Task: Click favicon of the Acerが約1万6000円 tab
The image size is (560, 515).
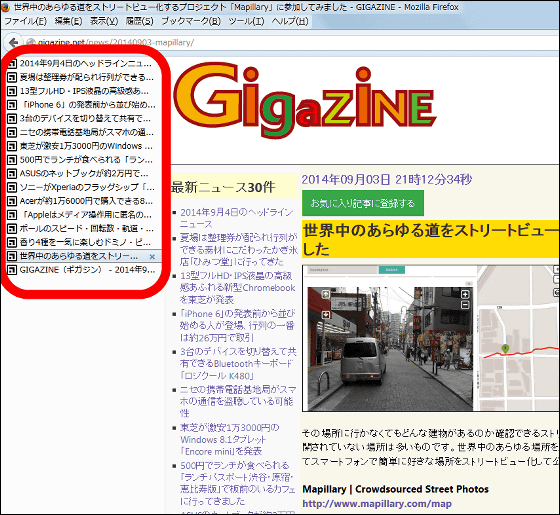Action: pos(12,201)
